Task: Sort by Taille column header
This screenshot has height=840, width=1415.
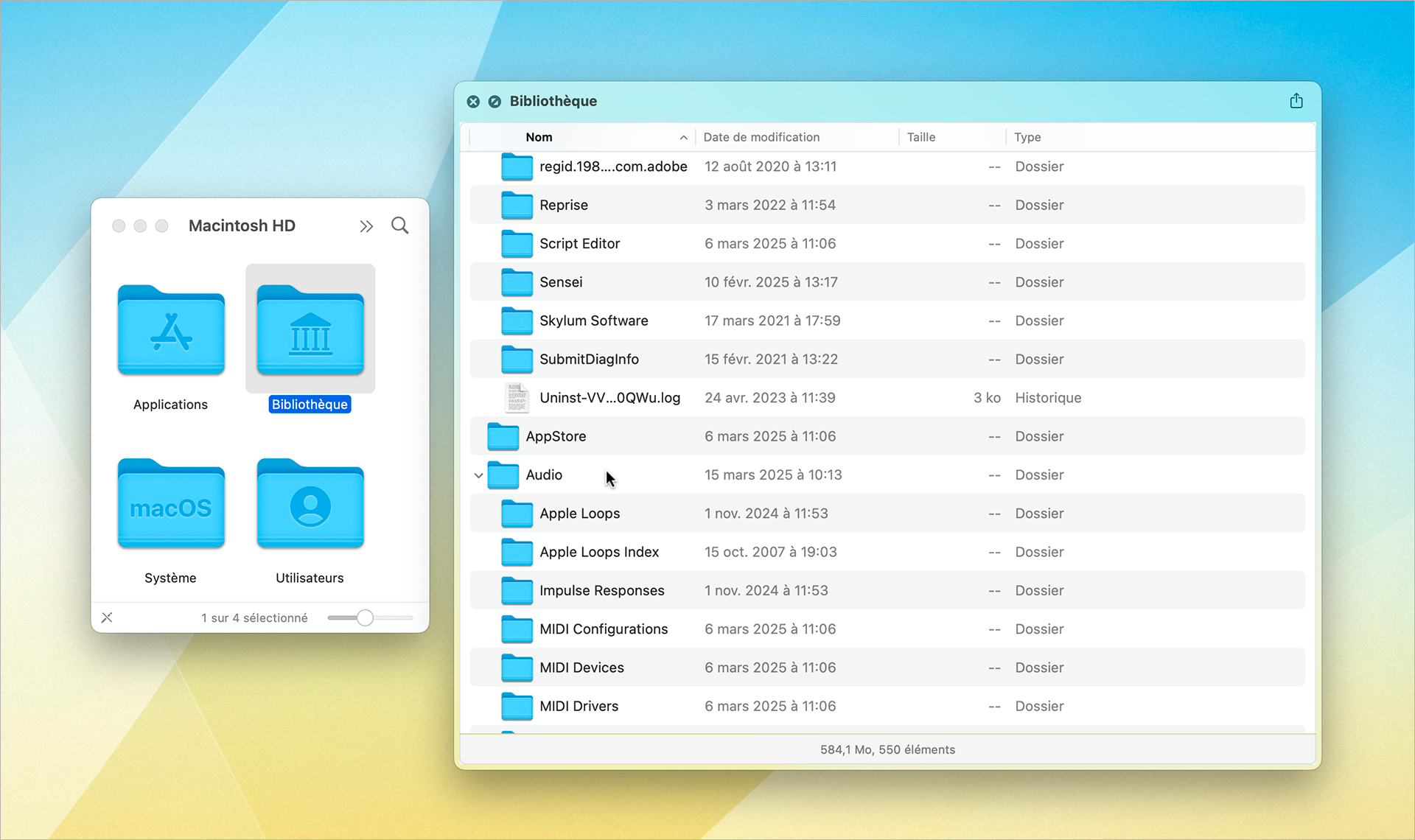Action: coord(920,137)
